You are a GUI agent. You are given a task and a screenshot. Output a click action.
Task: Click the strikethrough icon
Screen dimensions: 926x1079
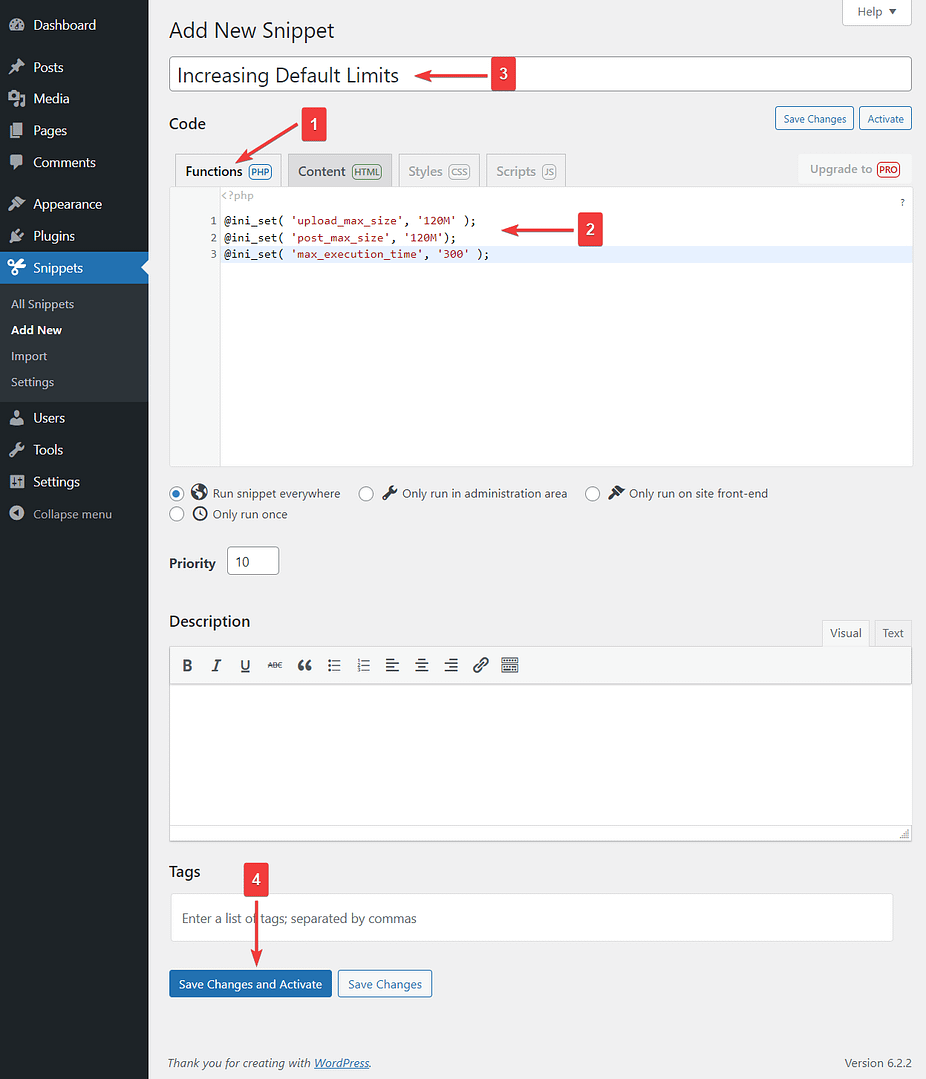(x=275, y=665)
